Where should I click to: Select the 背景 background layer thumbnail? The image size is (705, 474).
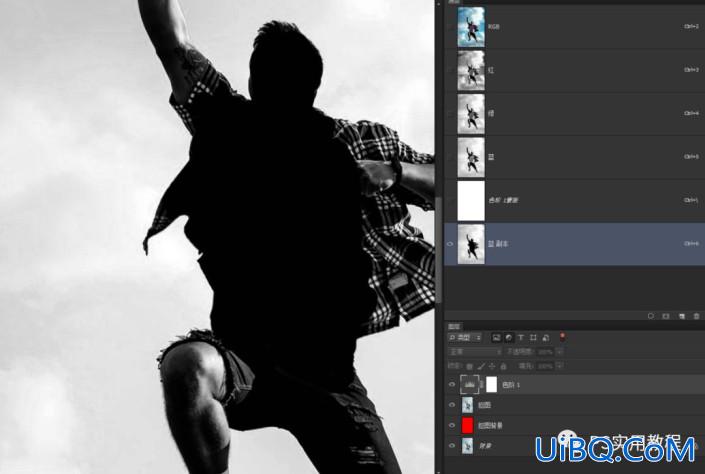(468, 445)
